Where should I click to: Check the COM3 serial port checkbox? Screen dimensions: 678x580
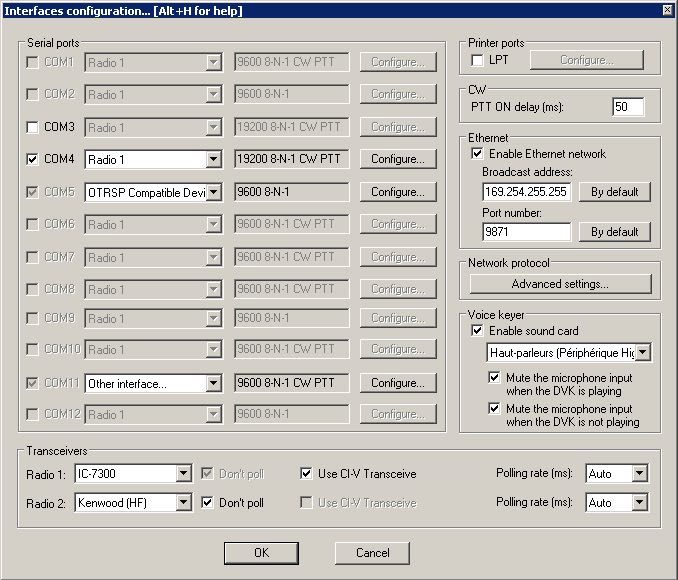[33, 127]
